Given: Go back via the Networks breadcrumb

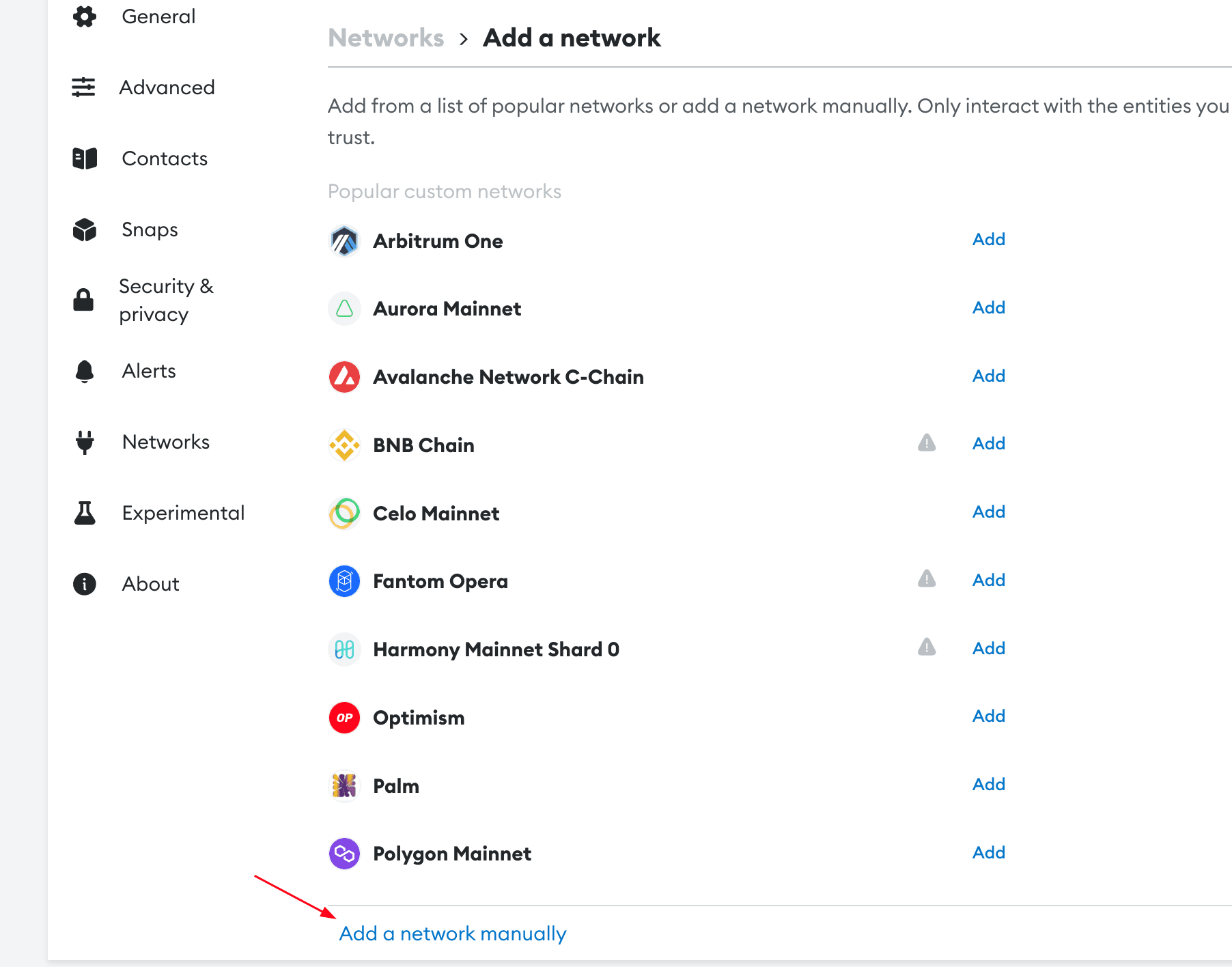Looking at the screenshot, I should 386,38.
